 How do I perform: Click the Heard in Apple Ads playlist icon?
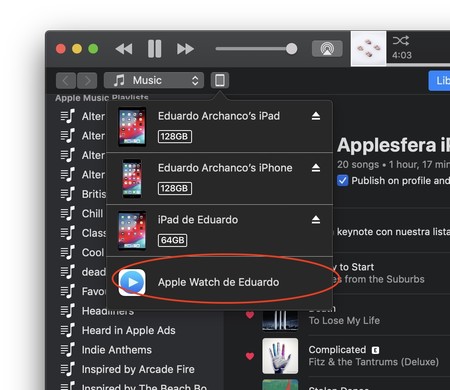point(68,330)
